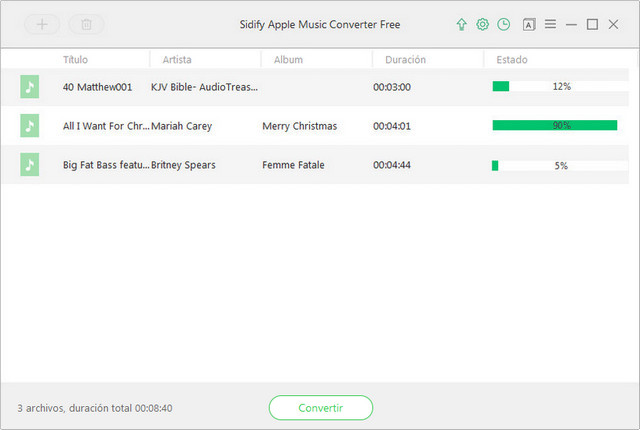
Task: Click the green upgrade arrow icon
Action: pos(461,24)
